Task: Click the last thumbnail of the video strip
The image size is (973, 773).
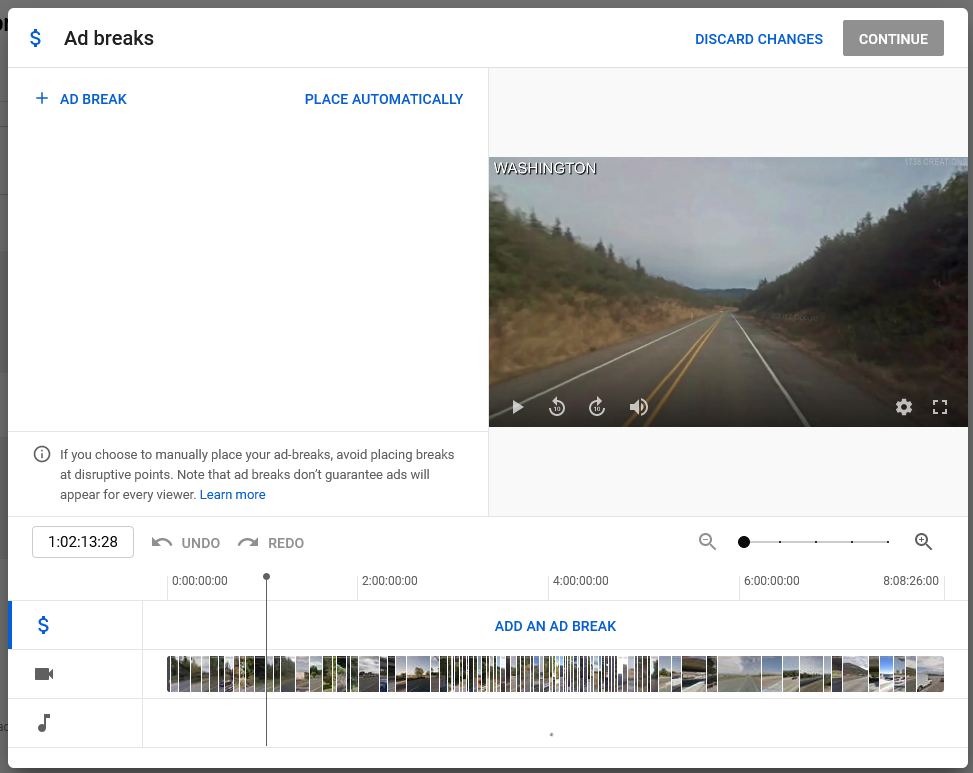Action: point(930,674)
